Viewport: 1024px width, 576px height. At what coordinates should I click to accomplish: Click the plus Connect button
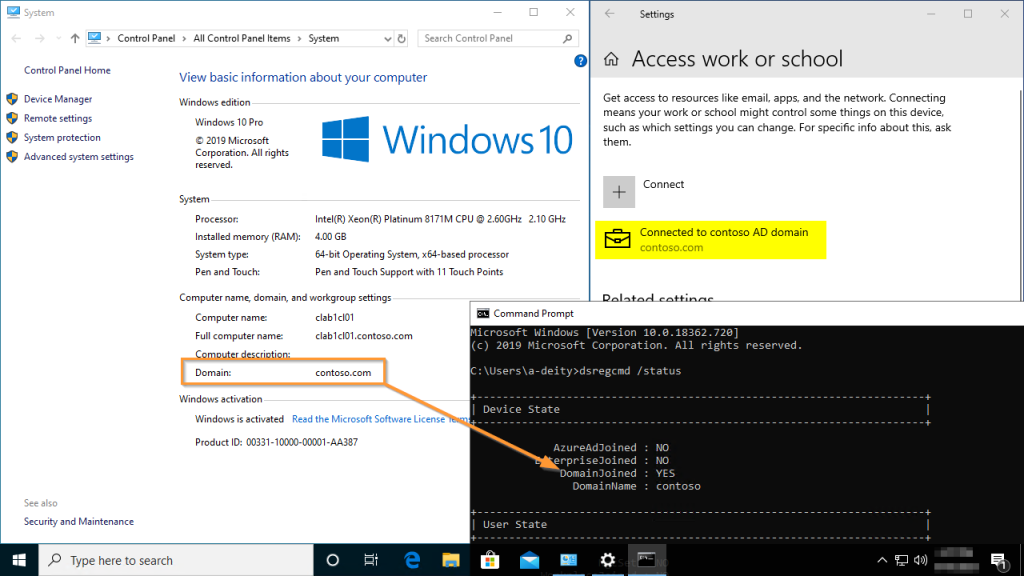click(x=619, y=192)
